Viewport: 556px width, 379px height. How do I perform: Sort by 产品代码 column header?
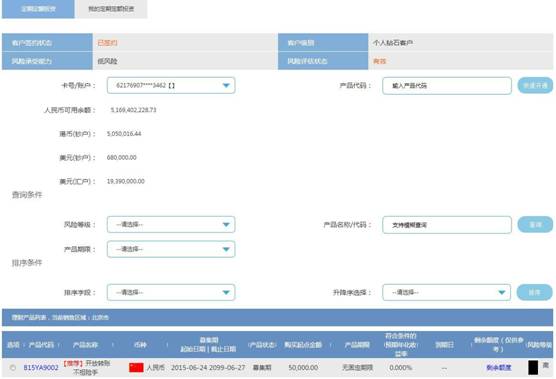[x=41, y=345]
